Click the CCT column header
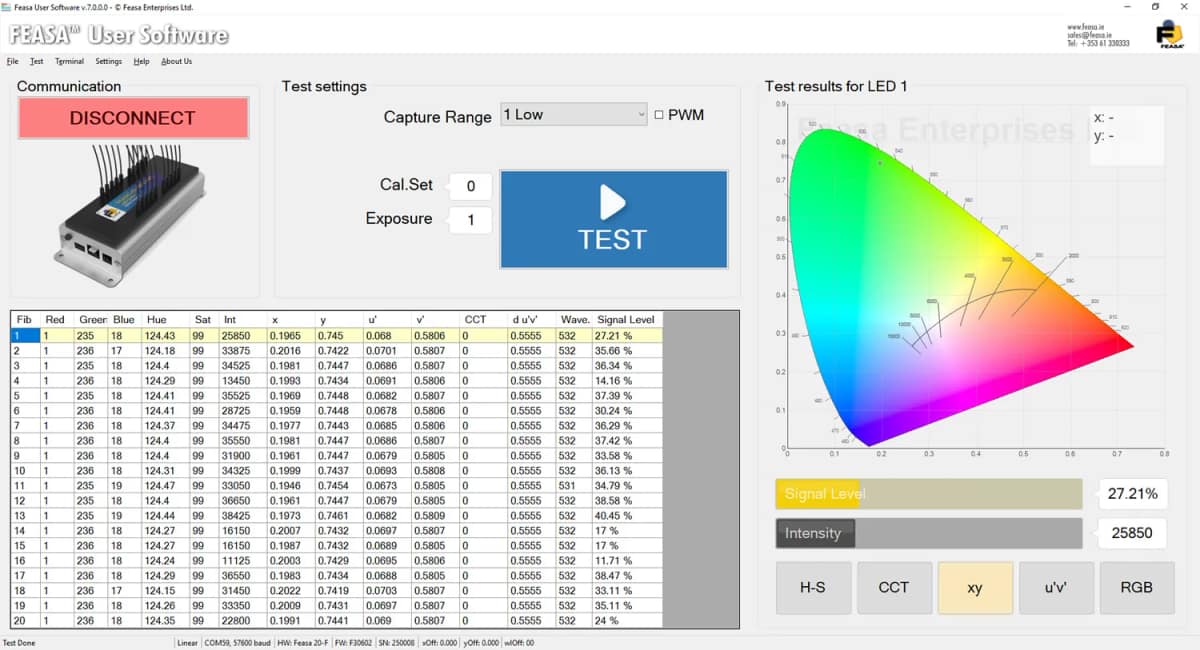 [483, 319]
